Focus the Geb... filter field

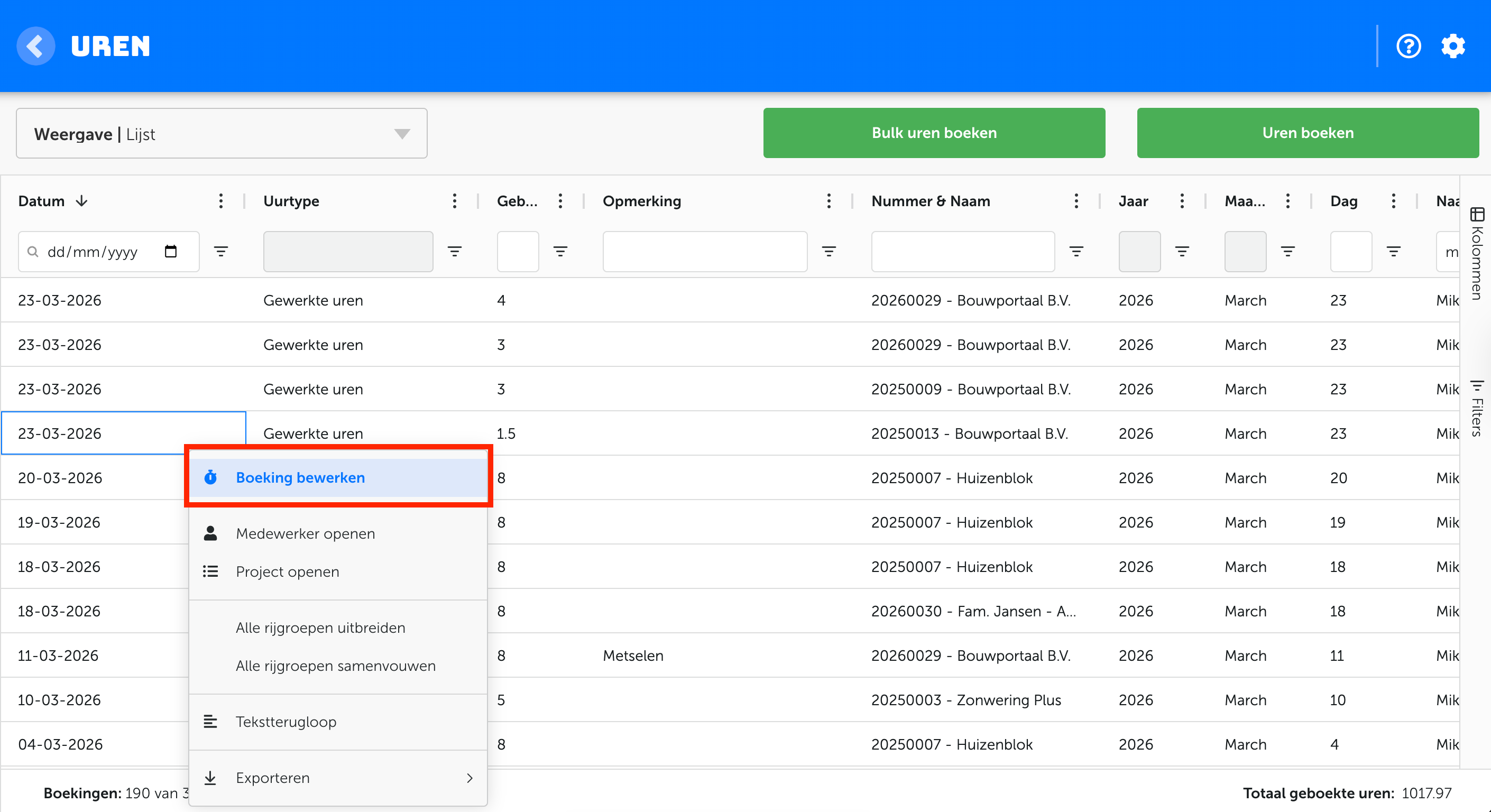(x=518, y=252)
